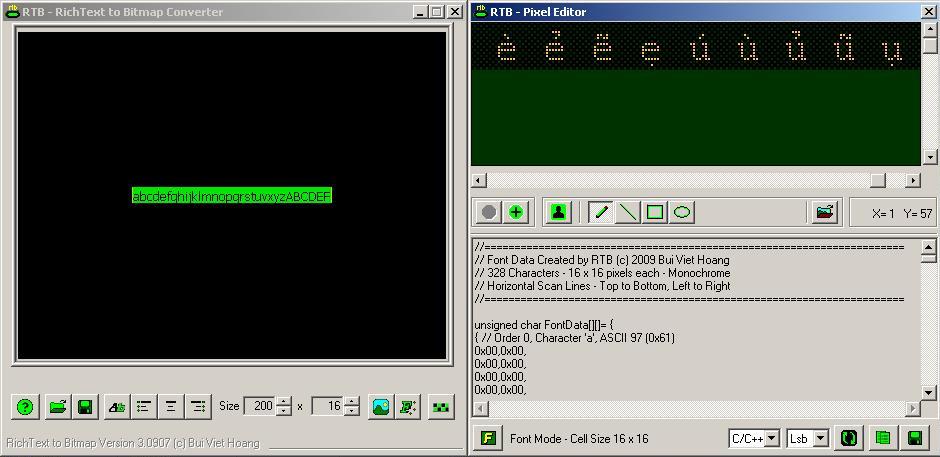Save code with the Pixel Editor floppy icon

(915, 438)
